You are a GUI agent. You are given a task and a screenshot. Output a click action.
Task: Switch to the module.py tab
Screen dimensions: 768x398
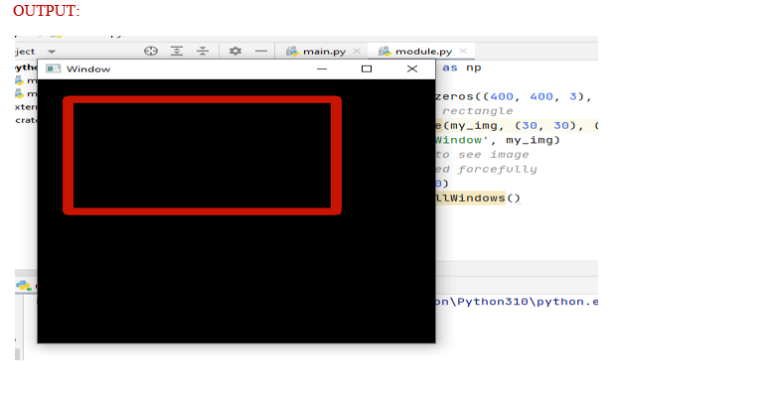(423, 51)
